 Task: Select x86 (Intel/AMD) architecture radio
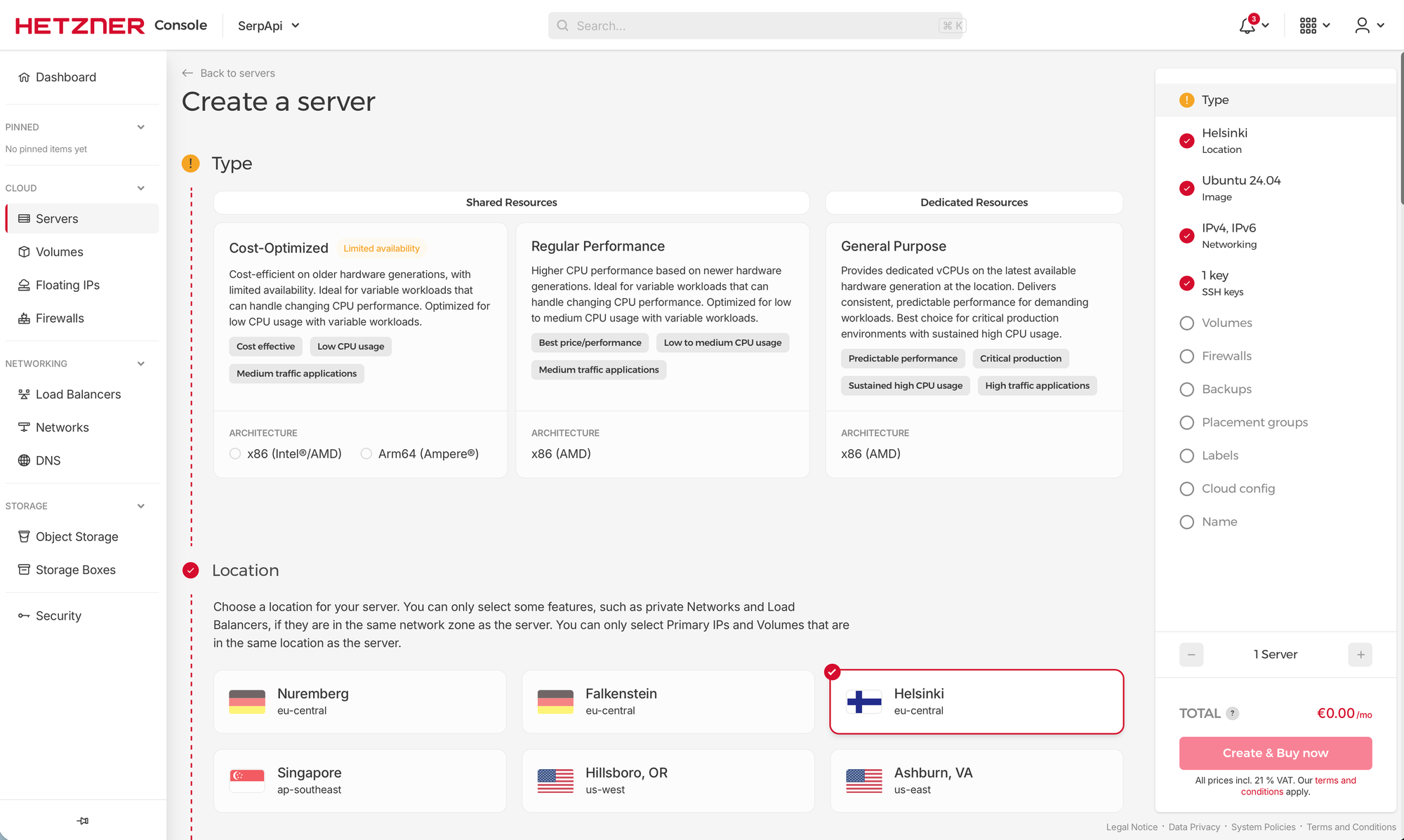(235, 454)
